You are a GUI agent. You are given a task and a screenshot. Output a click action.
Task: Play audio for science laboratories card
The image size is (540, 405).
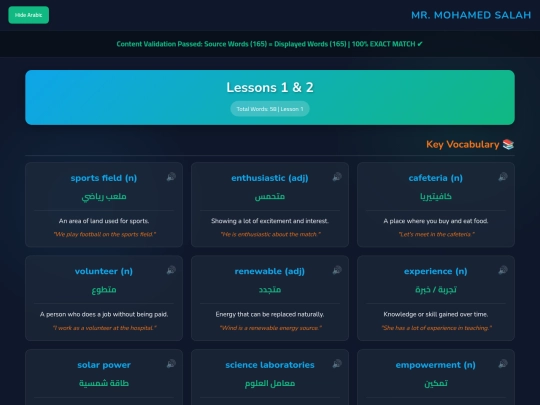coord(337,364)
